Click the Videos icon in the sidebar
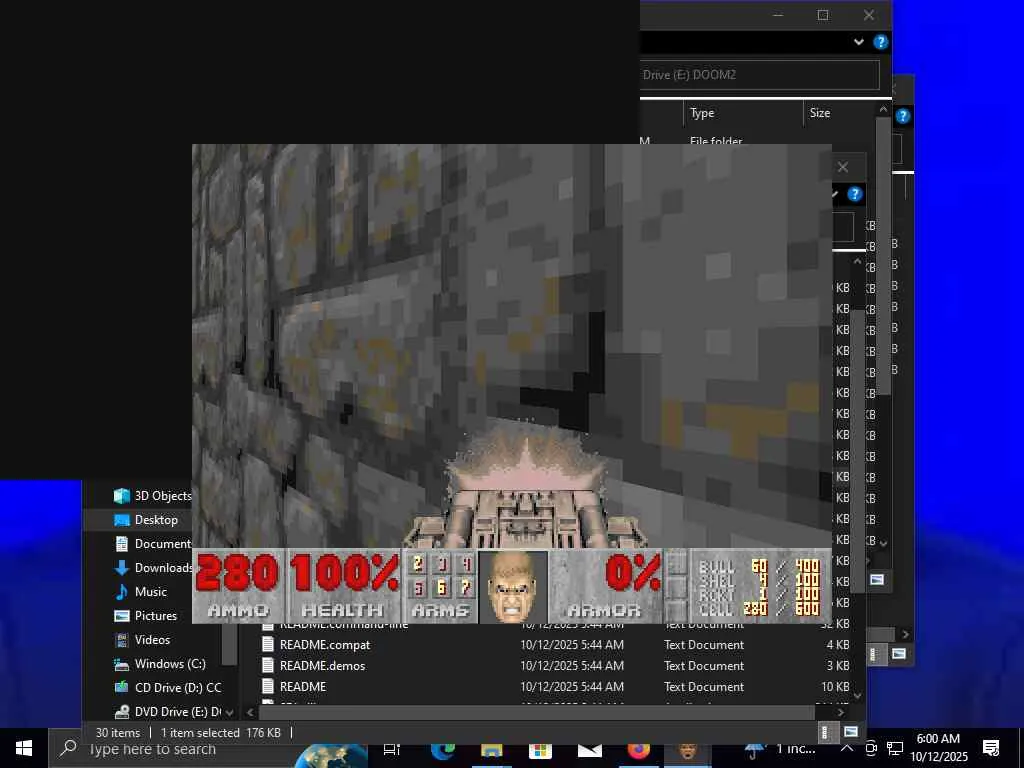Screen dimensions: 1024x768 coord(121,640)
